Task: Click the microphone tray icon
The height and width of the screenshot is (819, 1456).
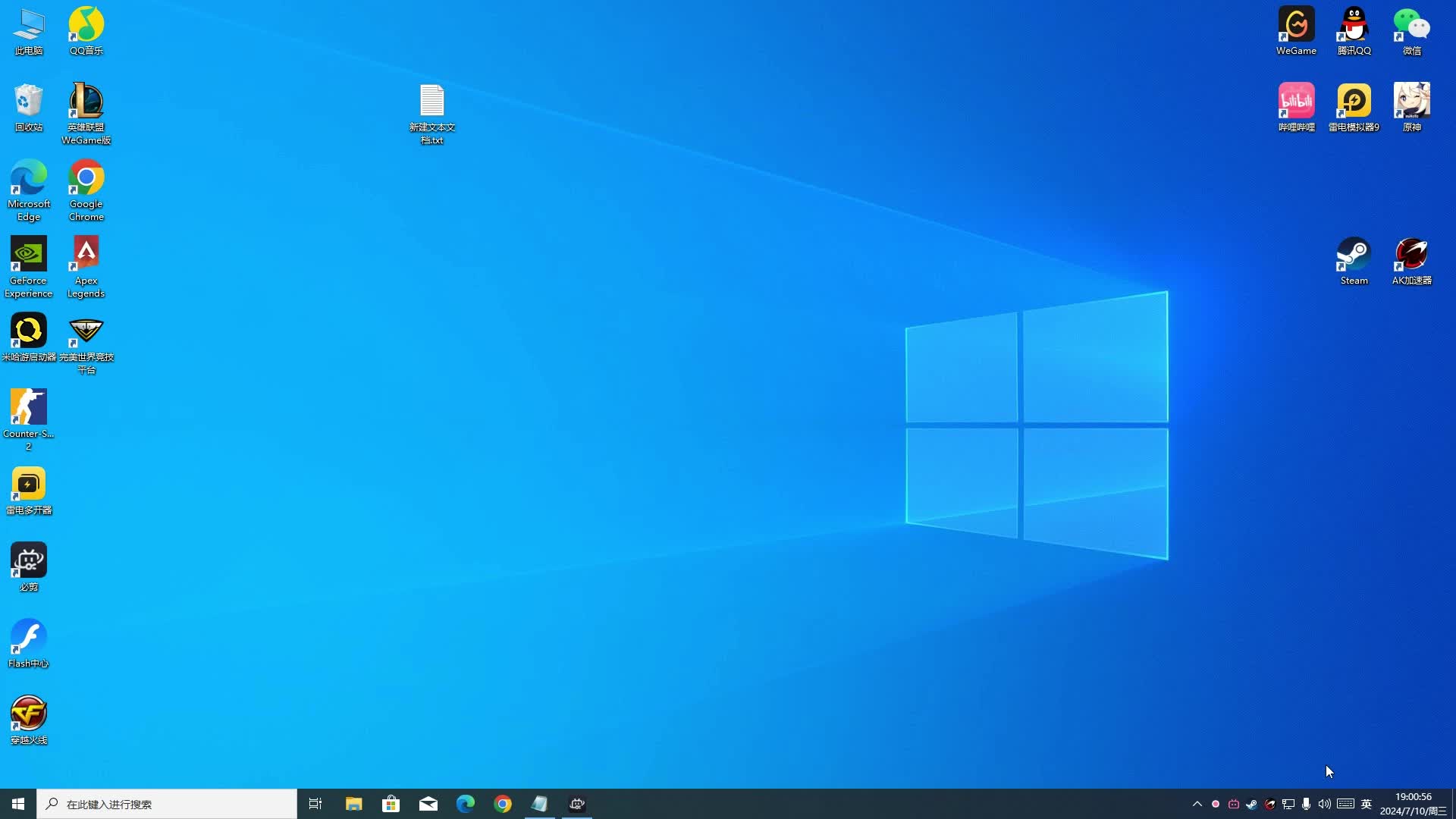Action: (x=1306, y=804)
